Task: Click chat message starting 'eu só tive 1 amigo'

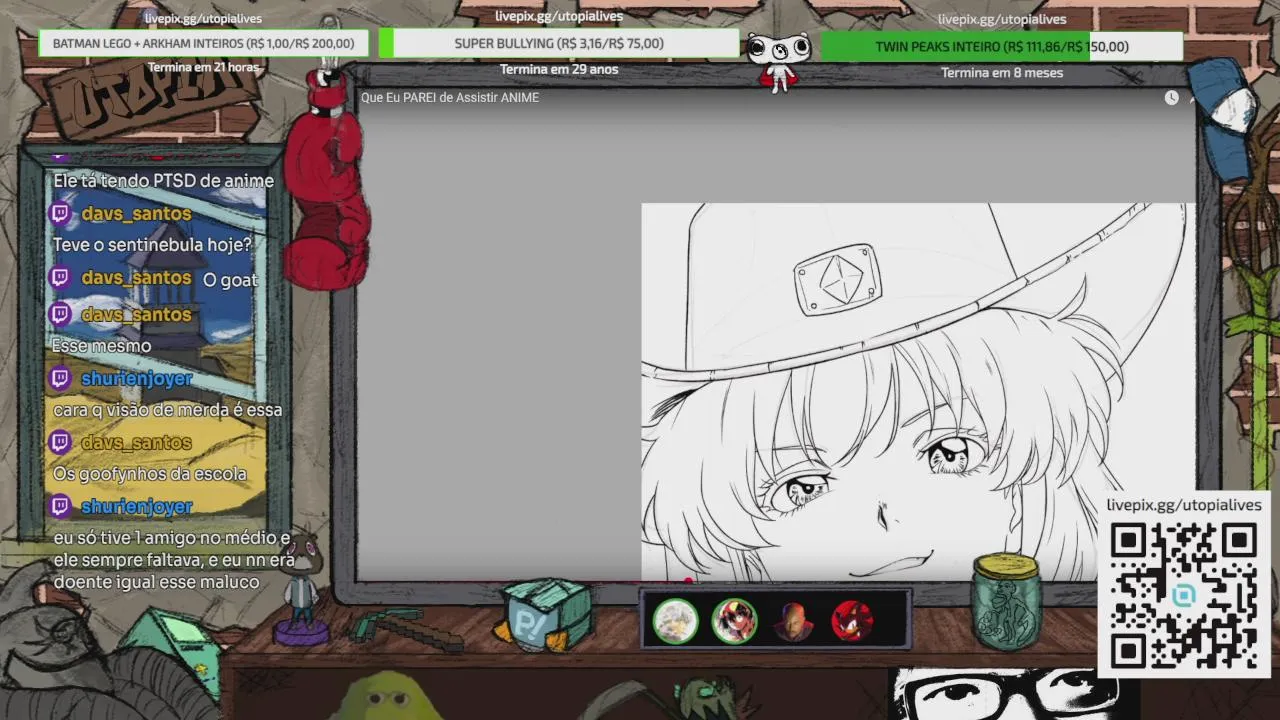Action: [173, 560]
